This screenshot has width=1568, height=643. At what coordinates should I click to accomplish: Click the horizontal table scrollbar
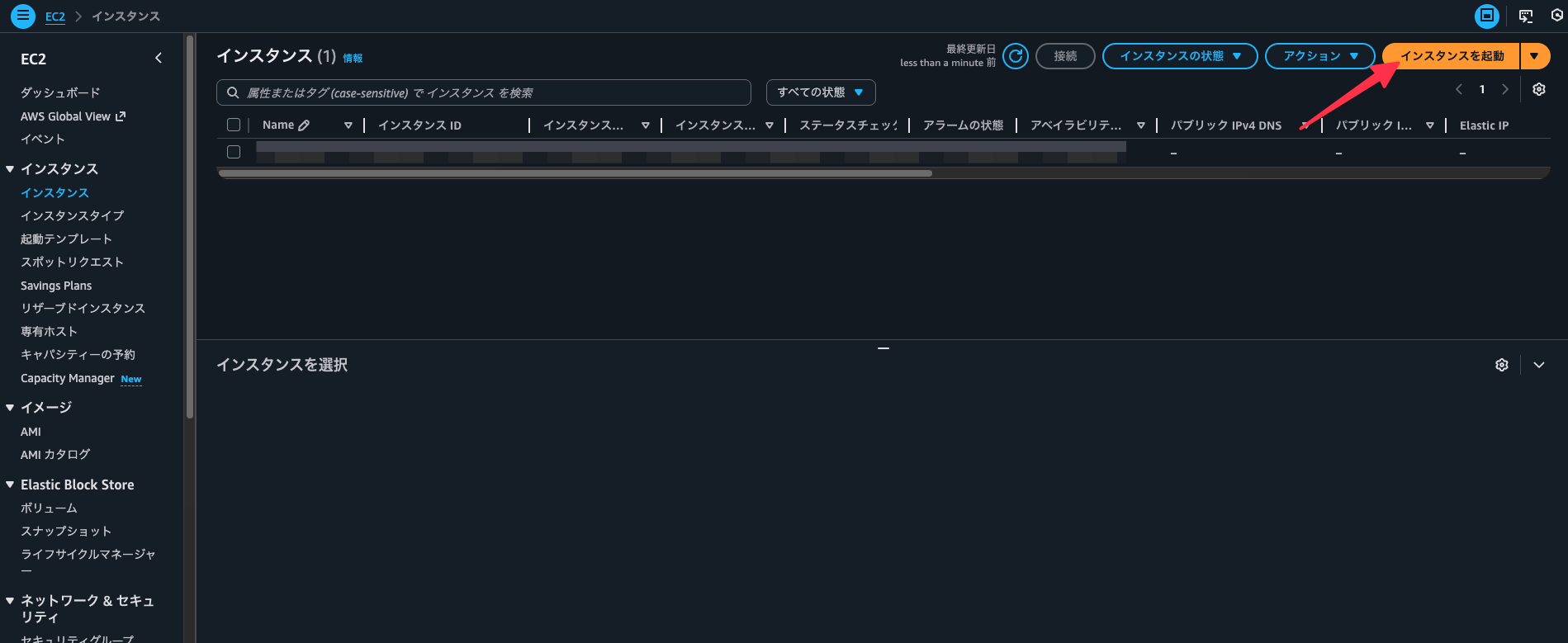coord(575,173)
